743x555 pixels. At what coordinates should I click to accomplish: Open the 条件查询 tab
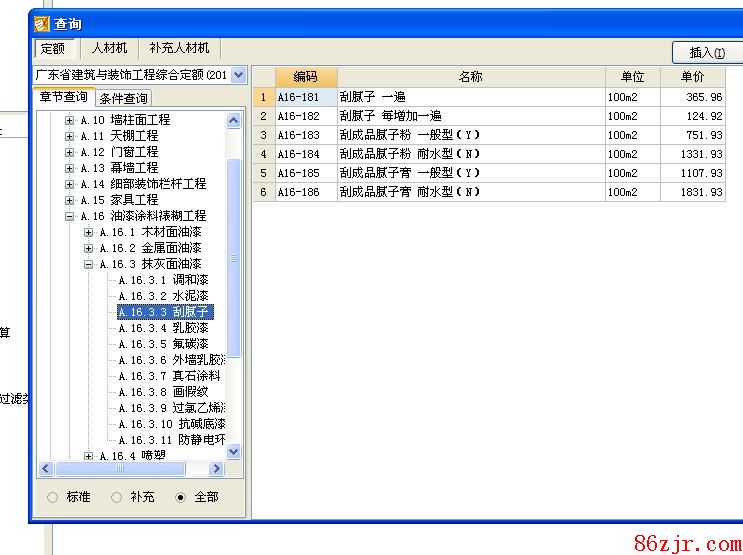[x=123, y=98]
